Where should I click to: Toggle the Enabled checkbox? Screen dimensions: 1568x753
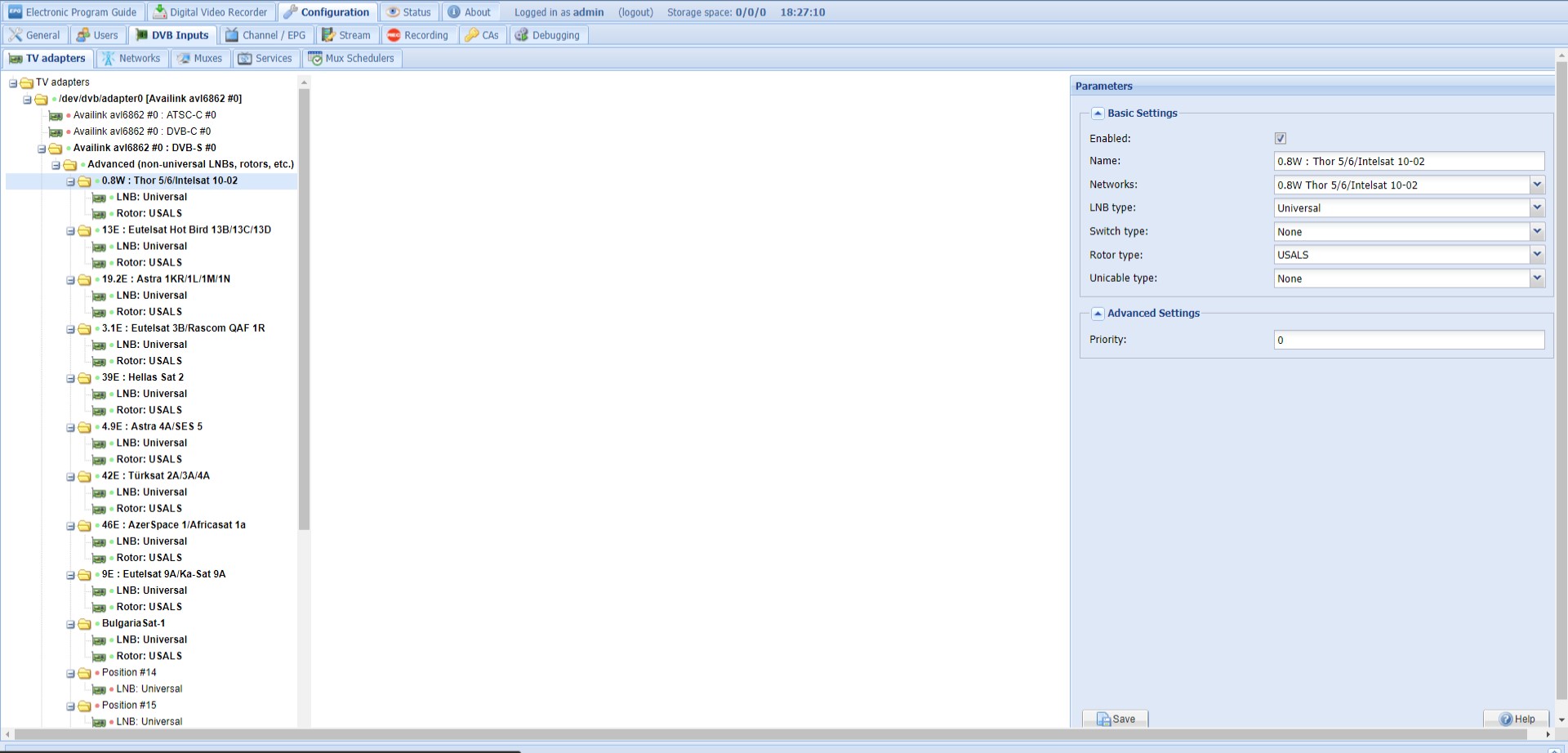1281,138
